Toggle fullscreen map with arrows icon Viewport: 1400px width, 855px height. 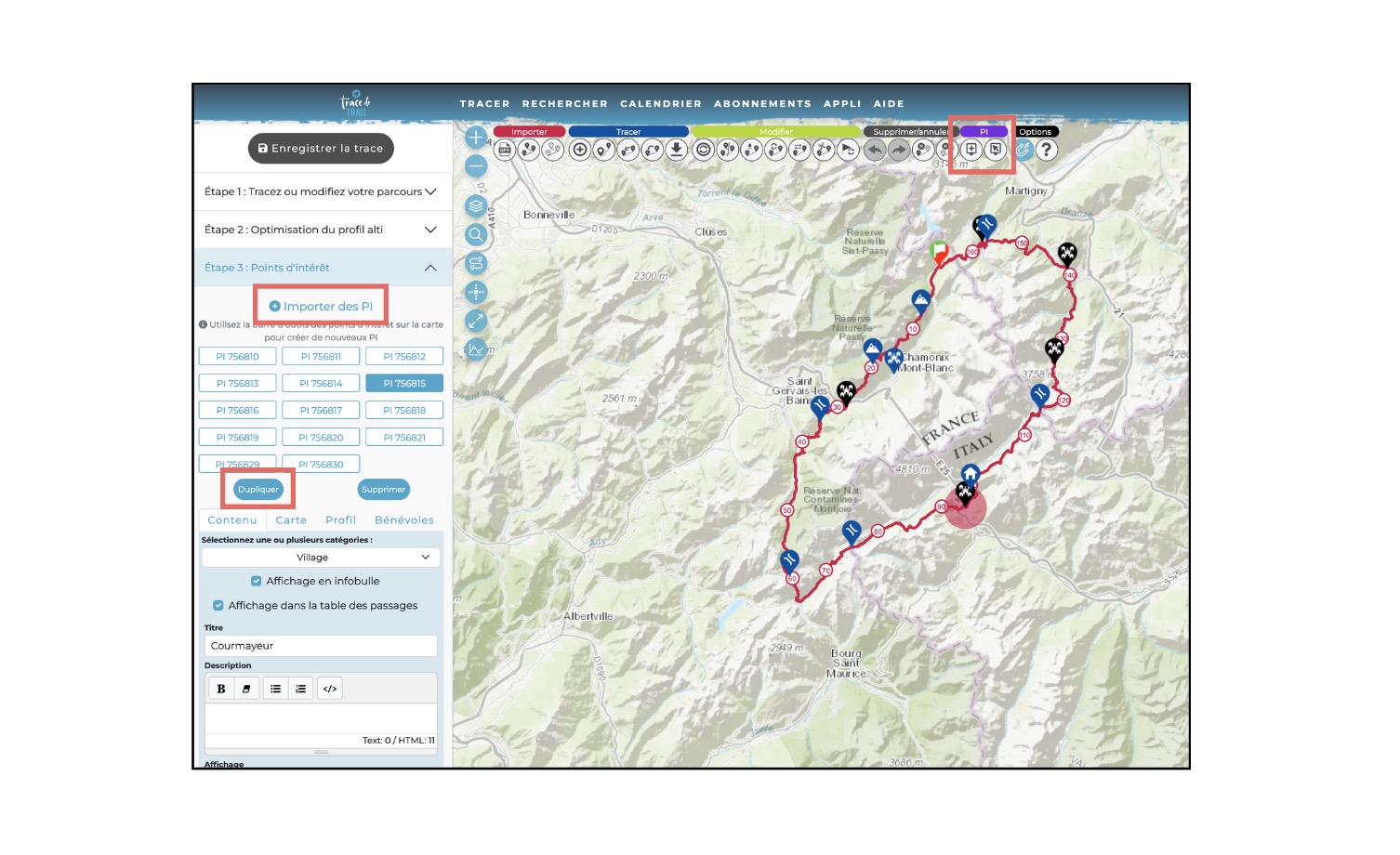(x=476, y=321)
